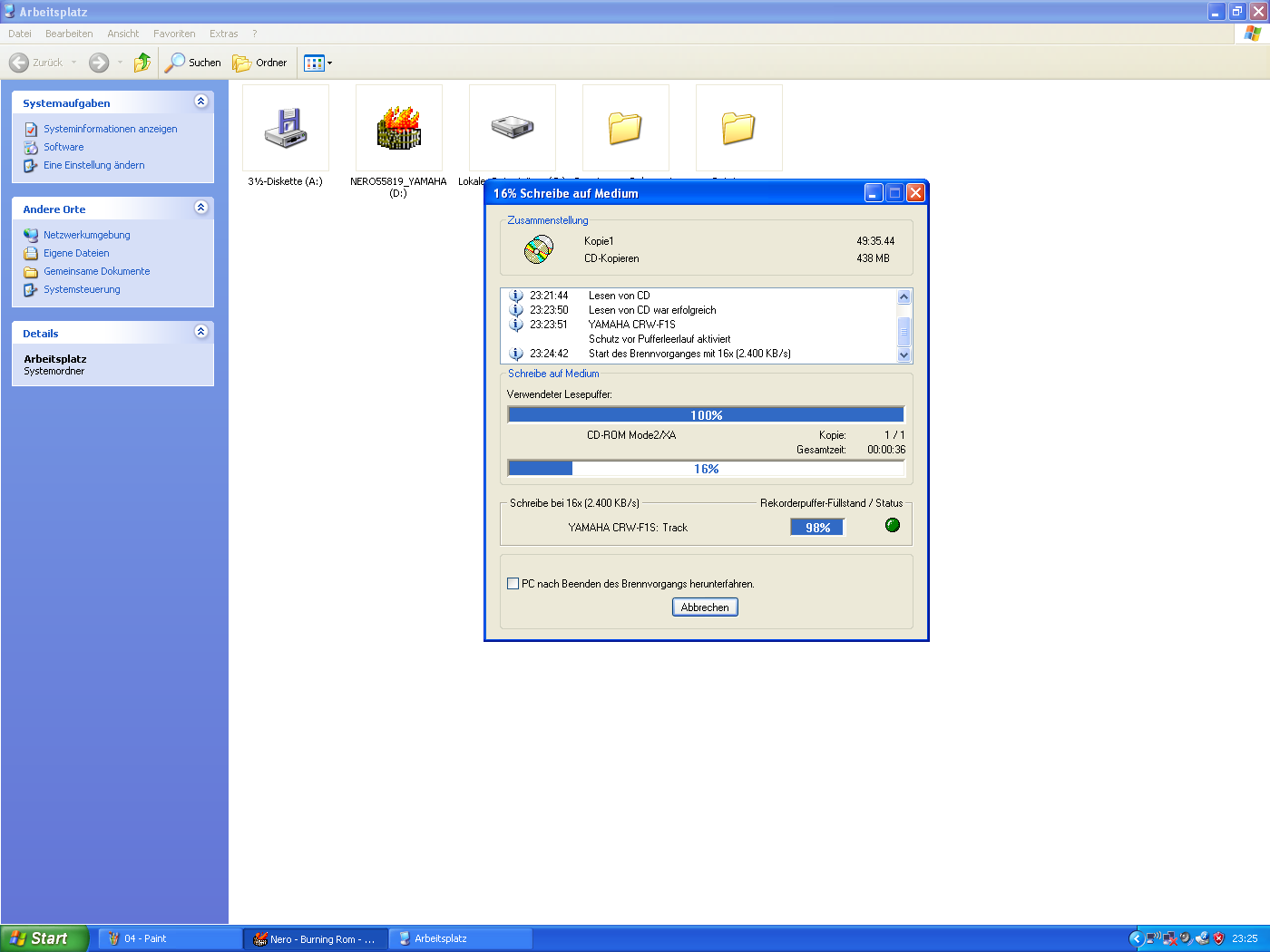The width and height of the screenshot is (1270, 952).
Task: Click the Bluetooth drive tray icon
Action: point(1202,938)
